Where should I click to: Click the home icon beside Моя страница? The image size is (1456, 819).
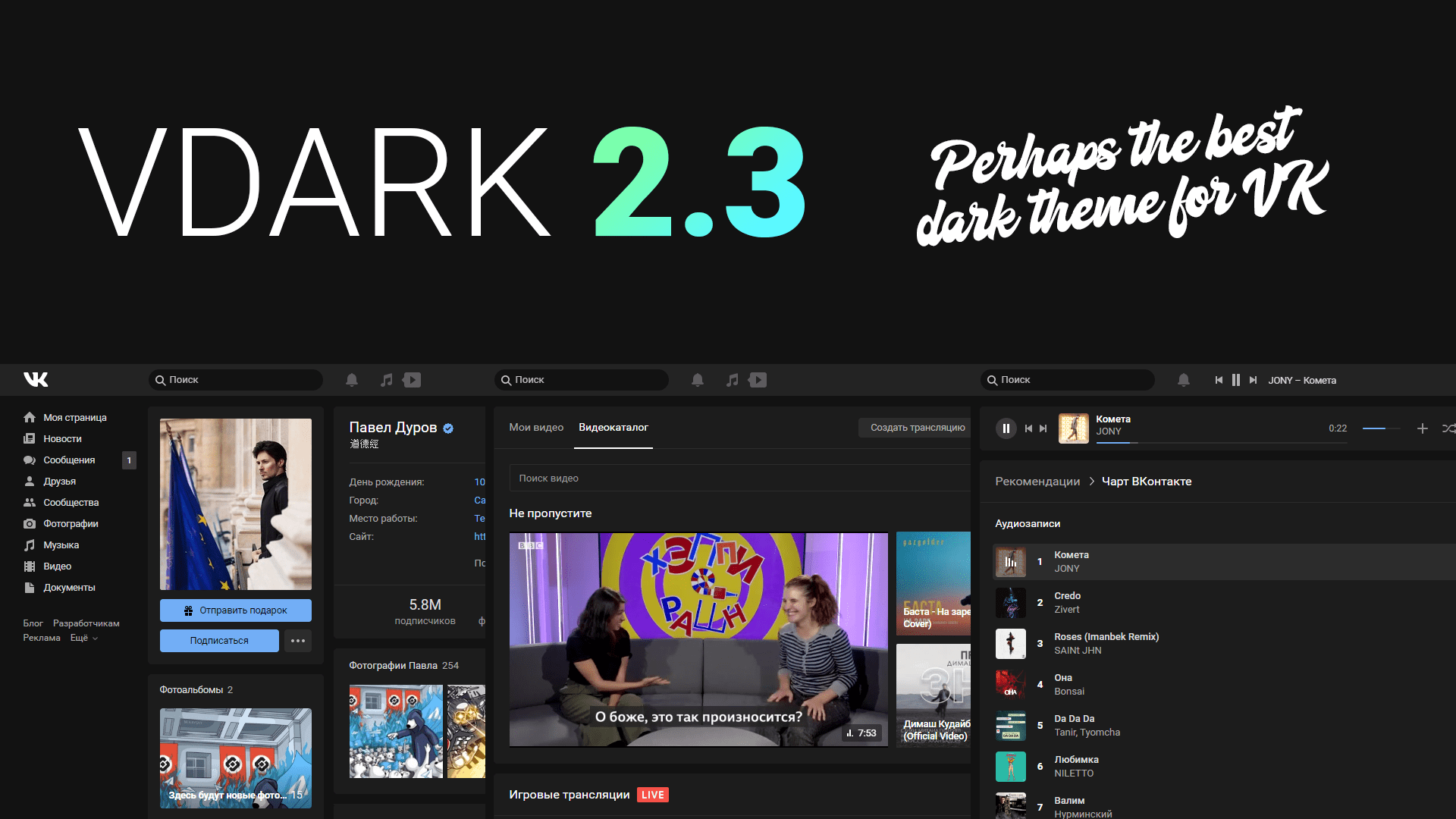30,417
